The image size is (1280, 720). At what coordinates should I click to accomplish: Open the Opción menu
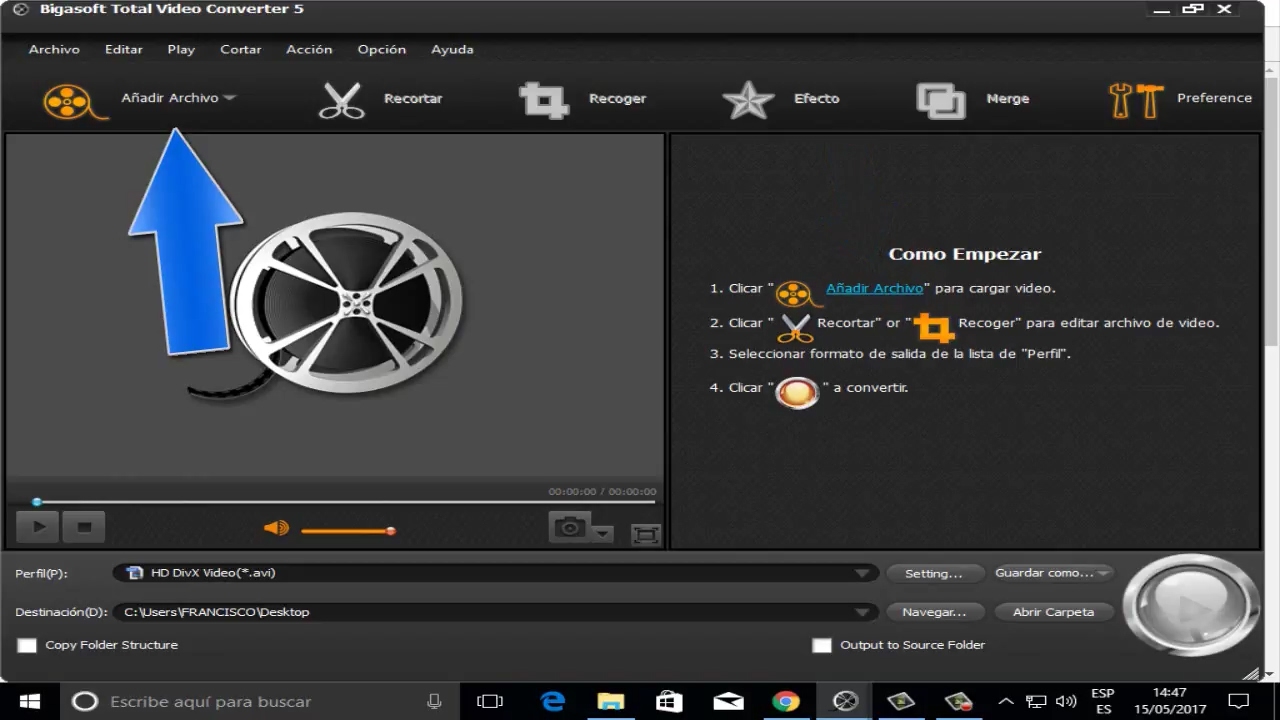pyautogui.click(x=382, y=49)
